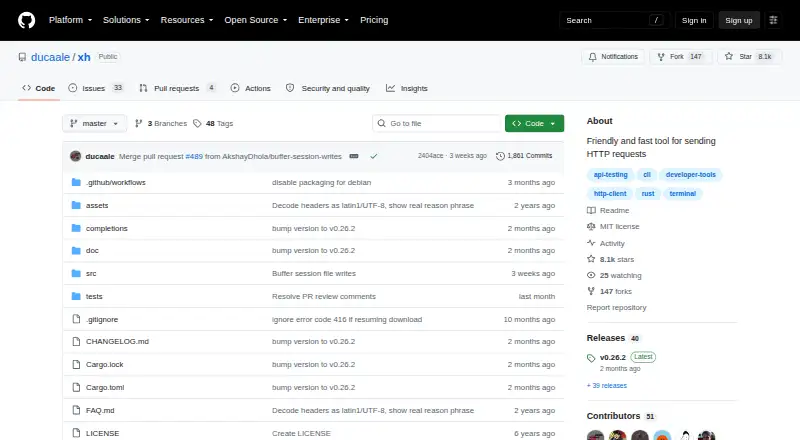The image size is (800, 440).
Task: Click the tests folder icon
Action: click(x=76, y=296)
